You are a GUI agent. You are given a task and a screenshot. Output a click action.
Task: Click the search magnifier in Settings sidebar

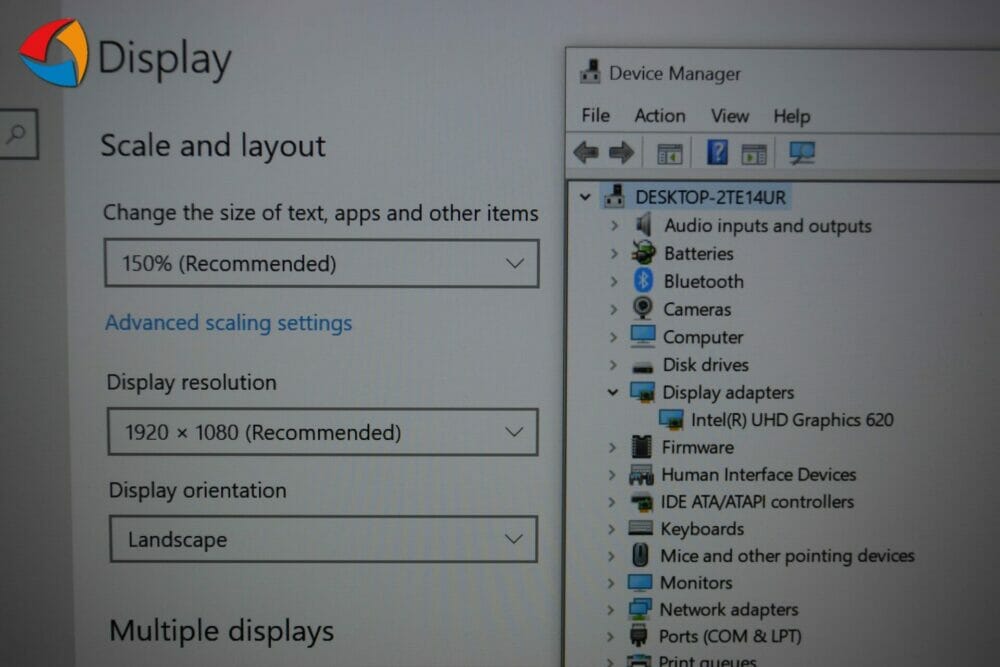pos(17,134)
